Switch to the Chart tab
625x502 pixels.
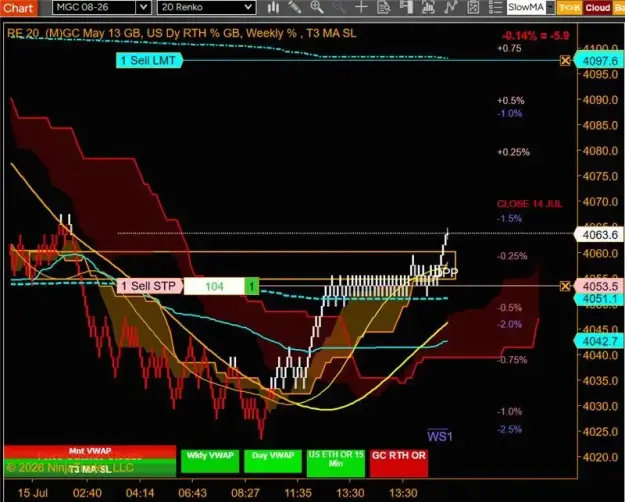click(x=18, y=8)
